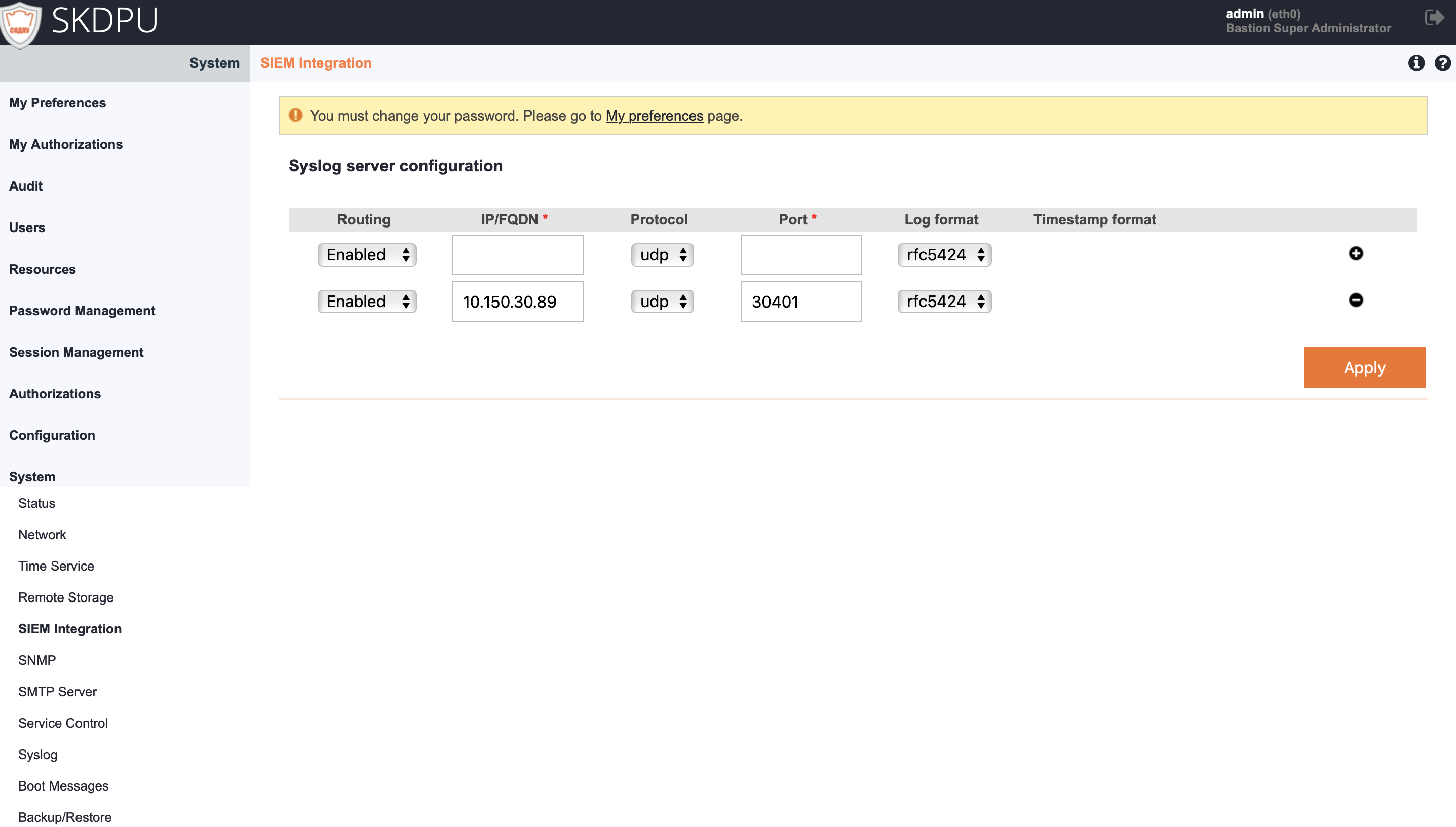The height and width of the screenshot is (827, 1456).
Task: Change protocol udp in first row
Action: 662,255
